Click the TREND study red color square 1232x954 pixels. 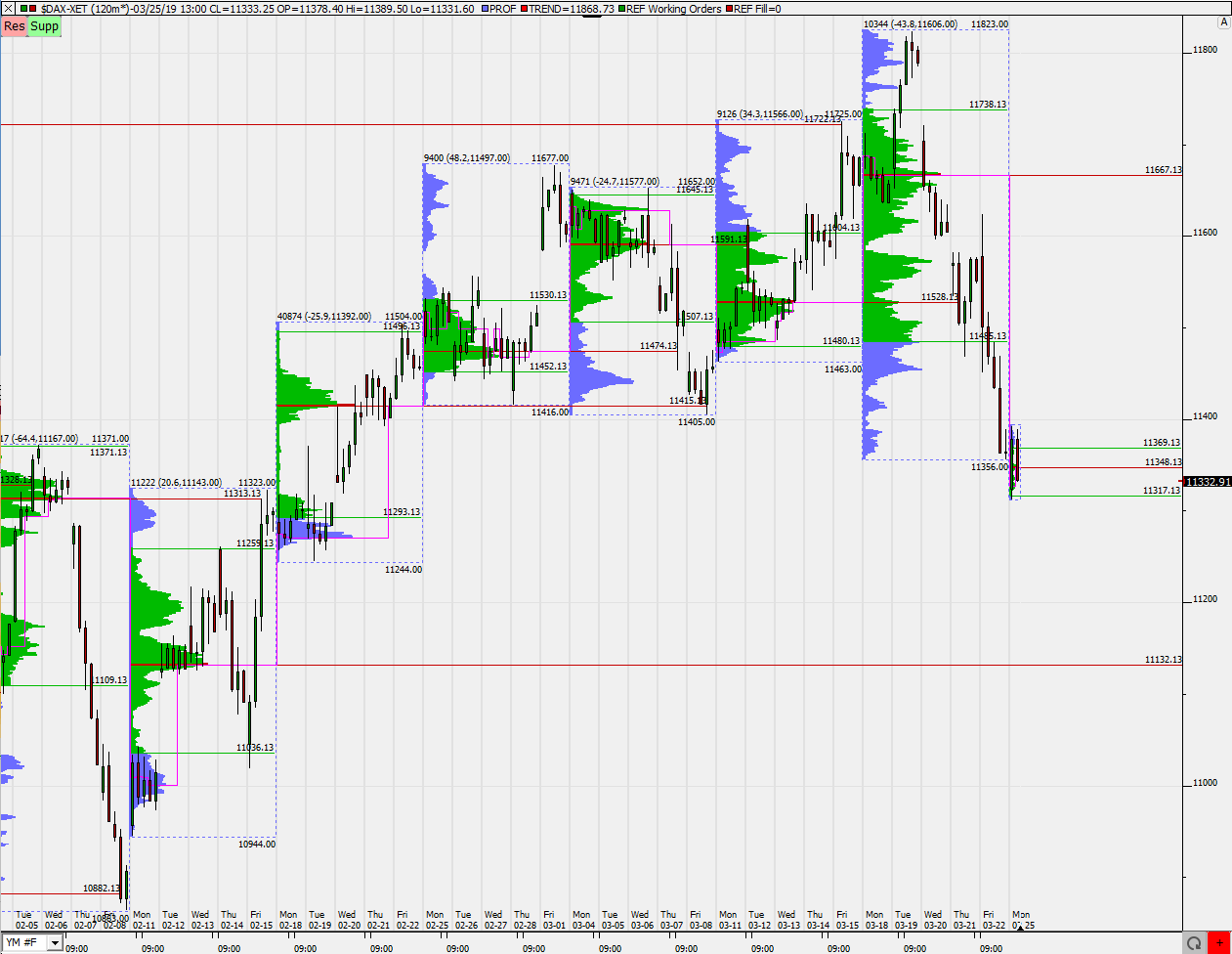[524, 9]
